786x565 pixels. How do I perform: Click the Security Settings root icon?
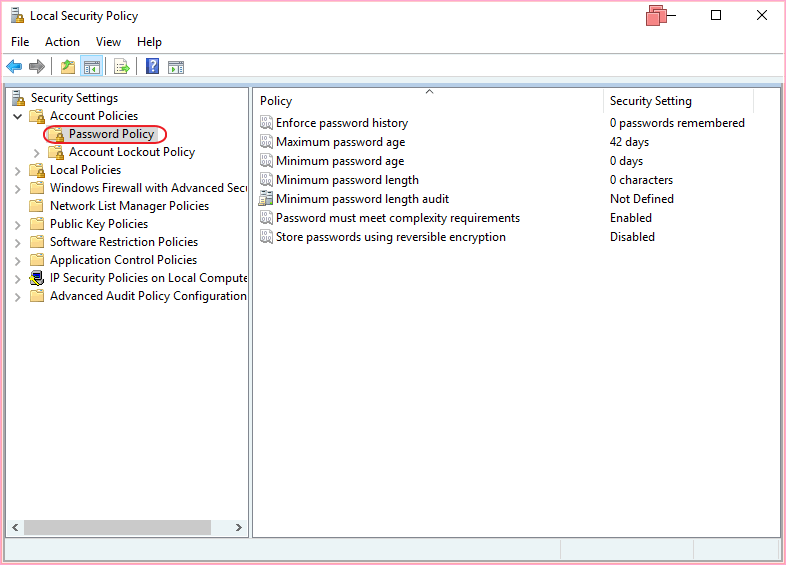19,98
